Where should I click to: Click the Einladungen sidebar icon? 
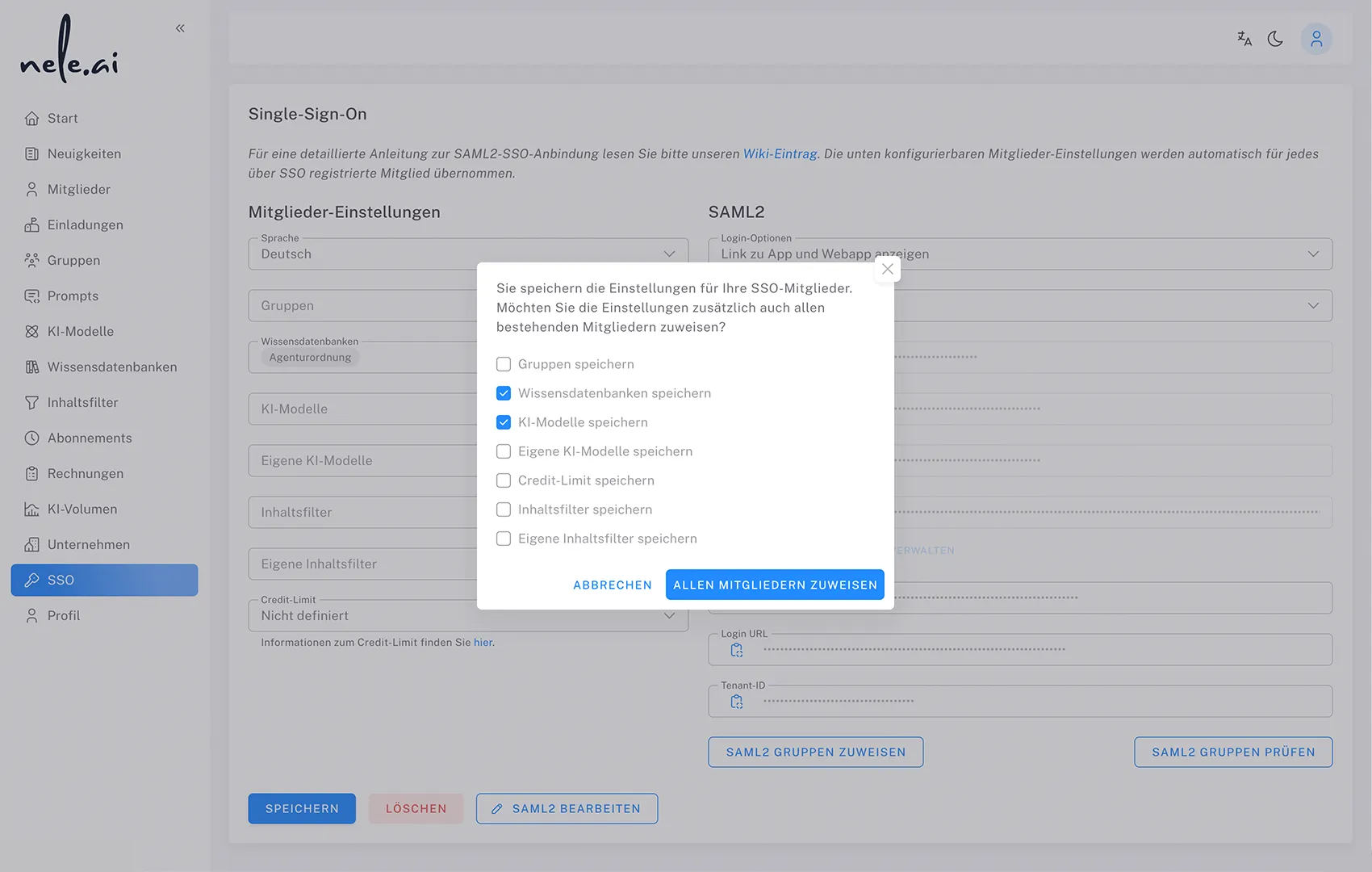tap(31, 225)
